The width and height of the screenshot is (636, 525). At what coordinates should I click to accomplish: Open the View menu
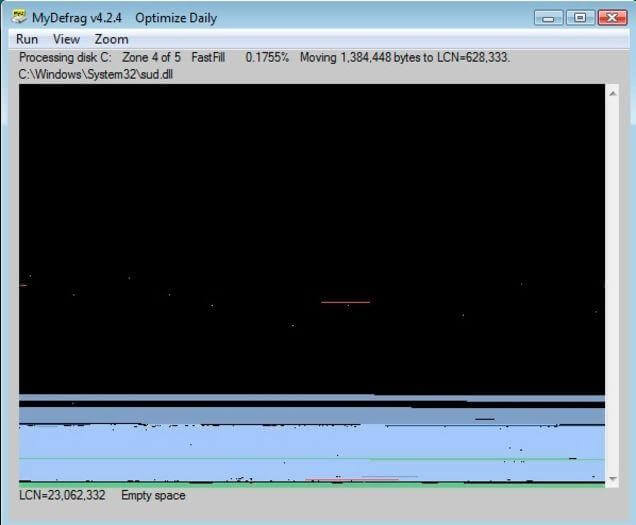pos(66,39)
